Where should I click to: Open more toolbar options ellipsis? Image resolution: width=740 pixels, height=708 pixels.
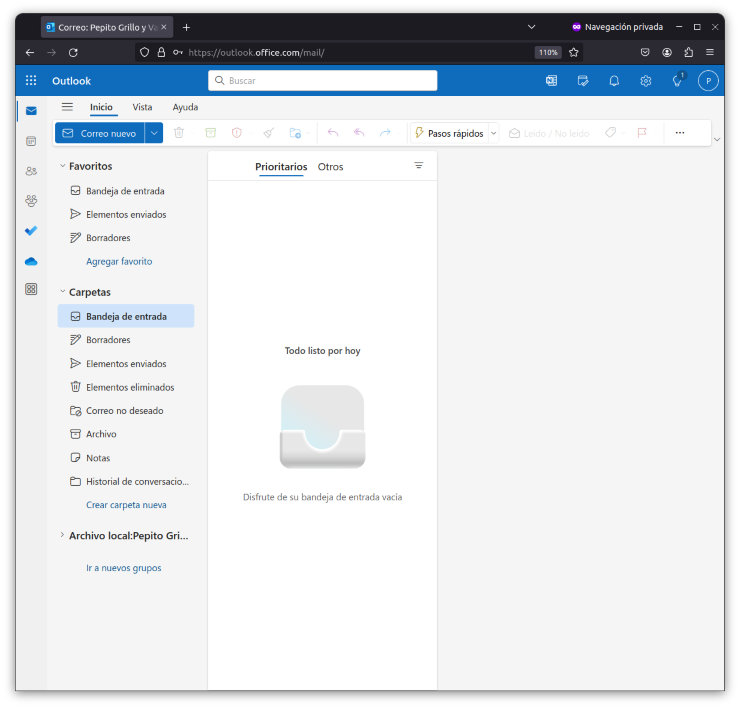680,133
